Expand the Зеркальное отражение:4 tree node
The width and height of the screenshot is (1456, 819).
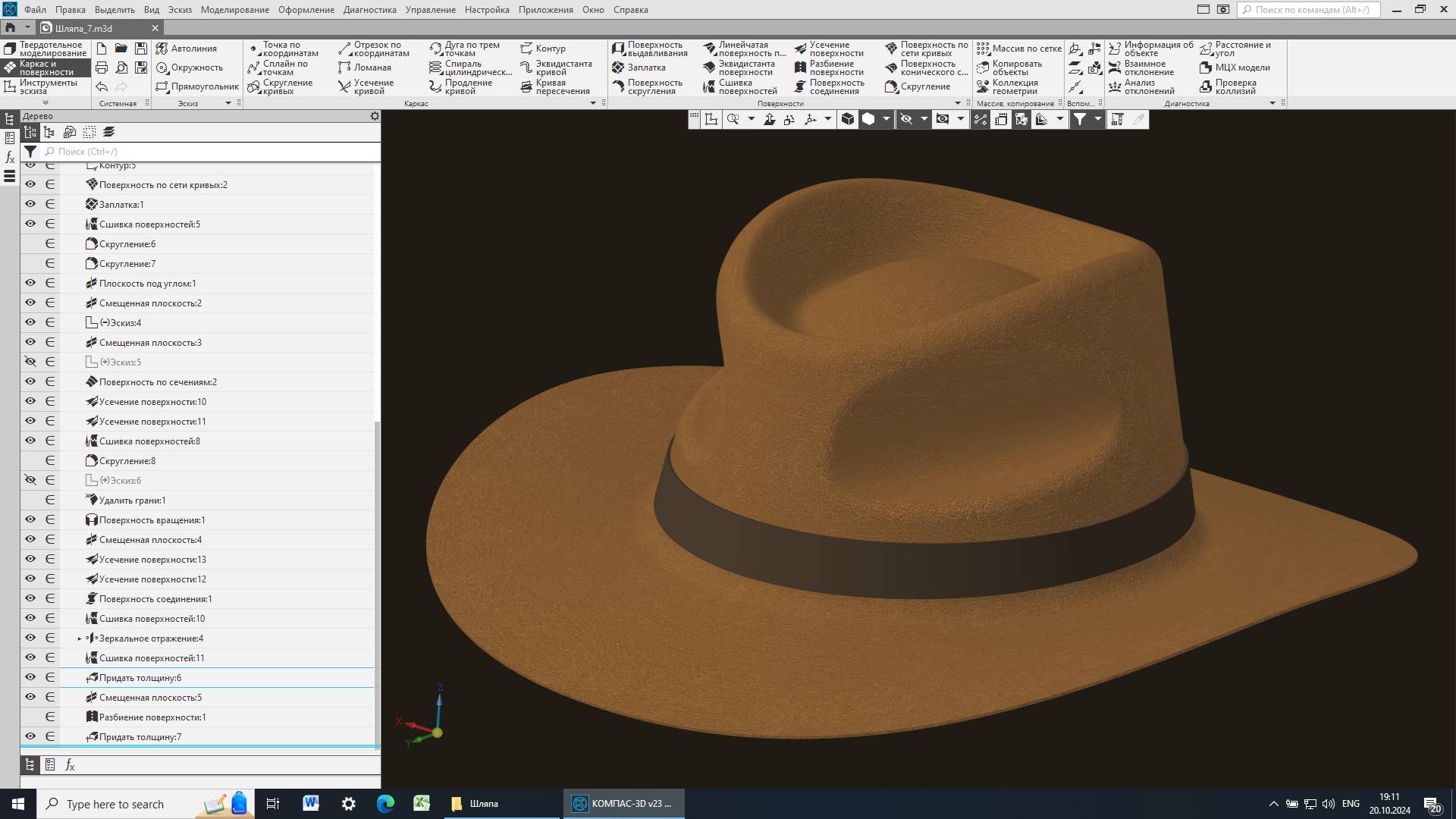coord(80,639)
